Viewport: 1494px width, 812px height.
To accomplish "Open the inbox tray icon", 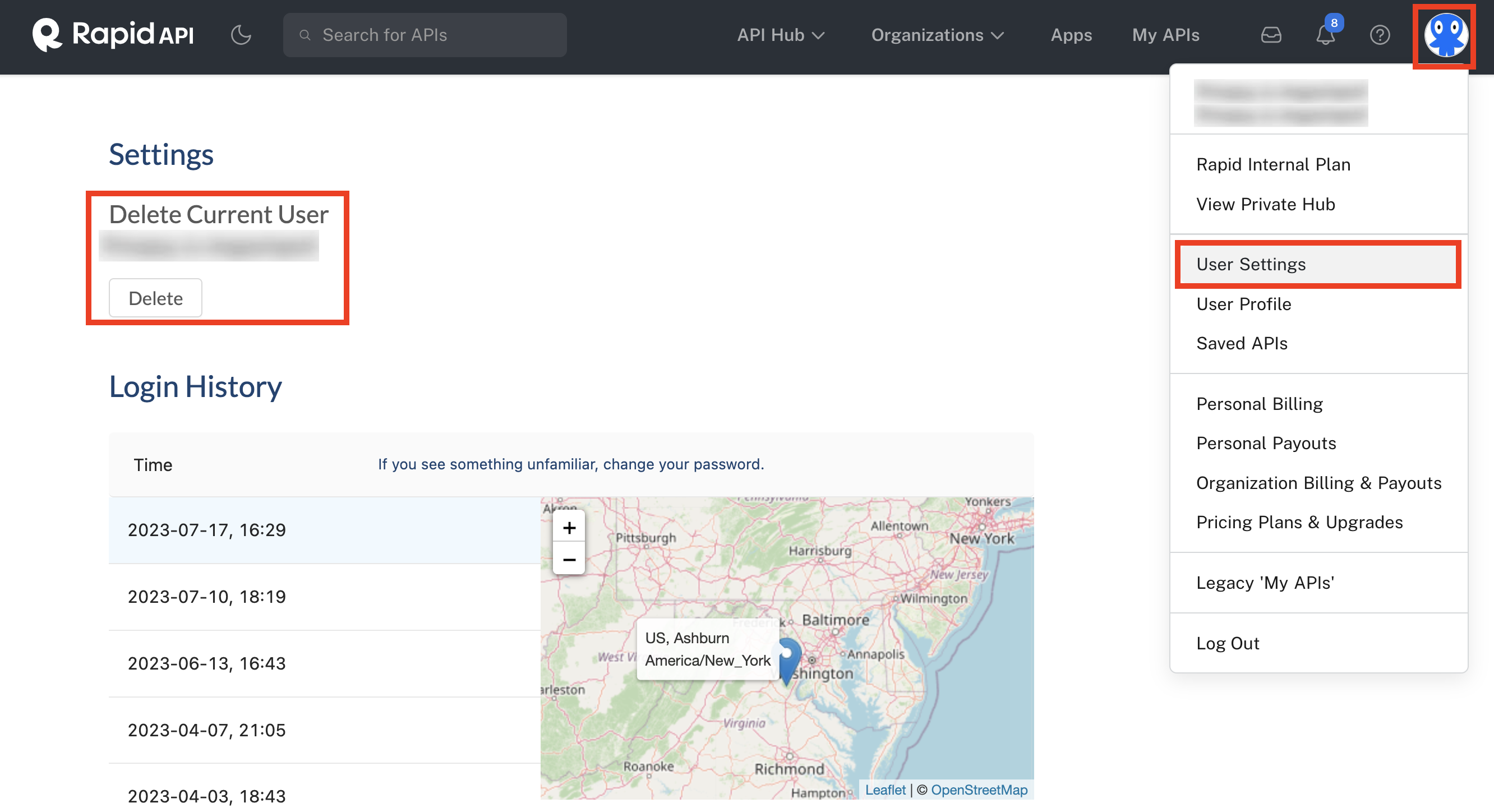I will click(1271, 35).
